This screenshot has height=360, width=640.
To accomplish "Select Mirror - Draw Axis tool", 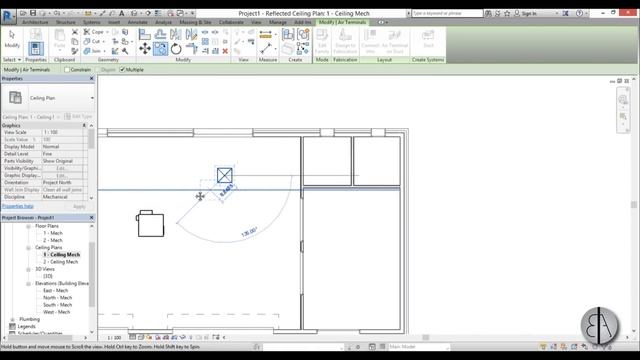I will (x=191, y=35).
